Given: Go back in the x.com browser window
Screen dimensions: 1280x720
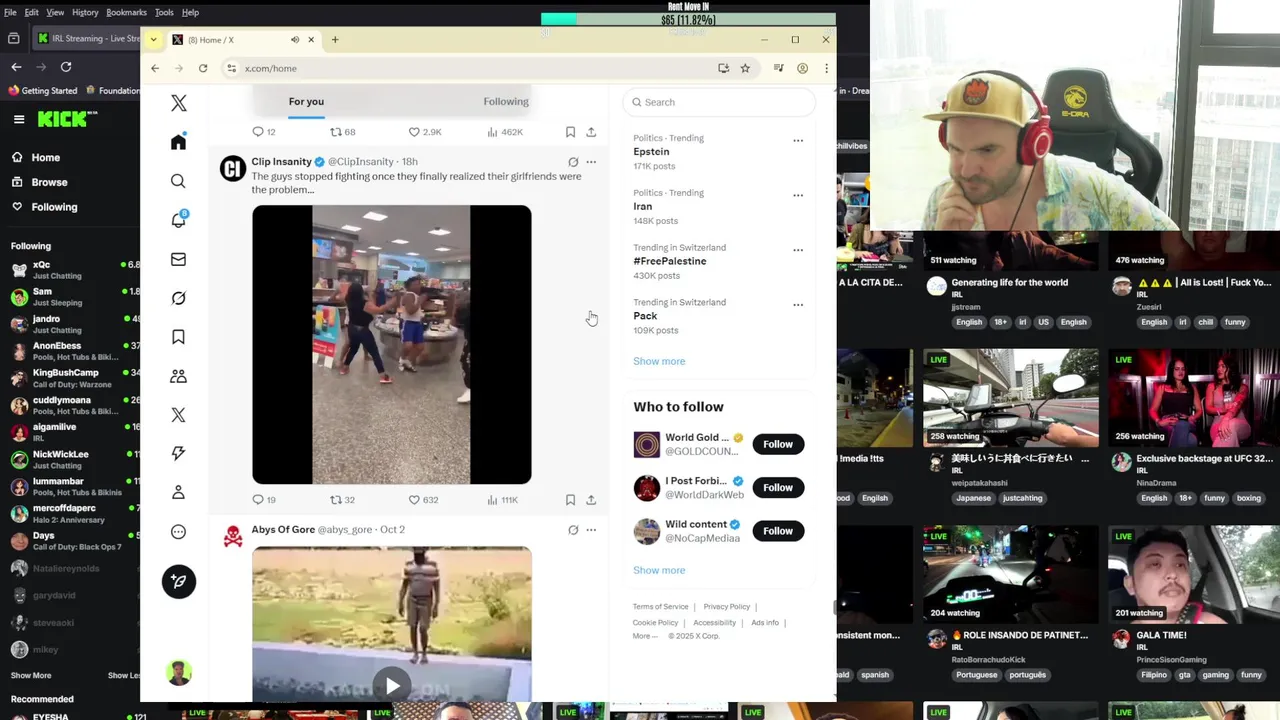Looking at the screenshot, I should coord(155,68).
